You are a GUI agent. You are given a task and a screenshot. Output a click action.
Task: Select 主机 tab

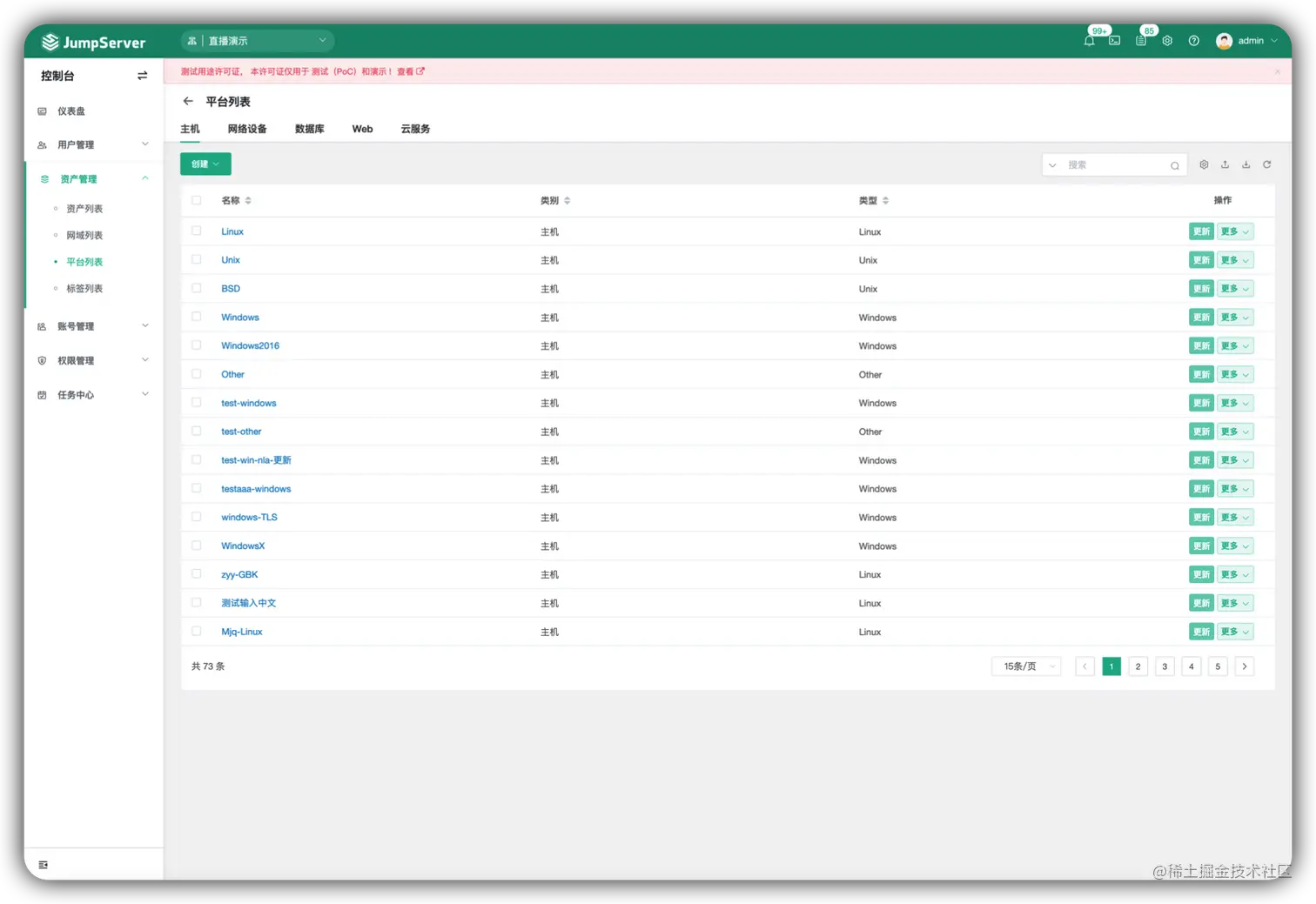190,129
